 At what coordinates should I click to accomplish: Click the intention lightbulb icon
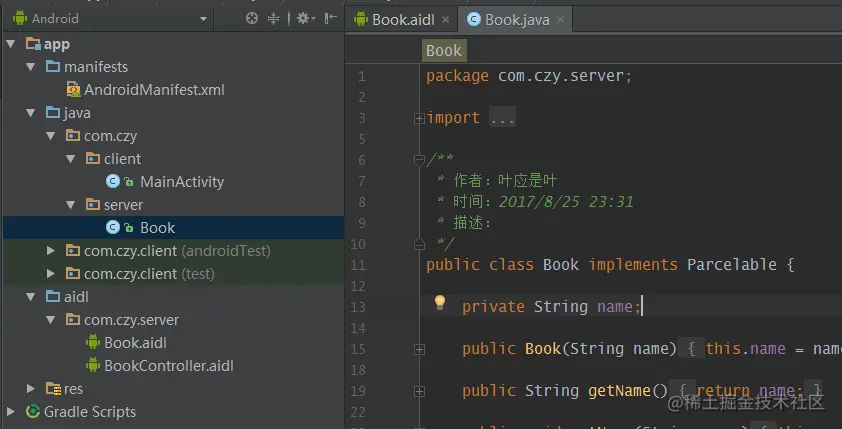point(440,303)
